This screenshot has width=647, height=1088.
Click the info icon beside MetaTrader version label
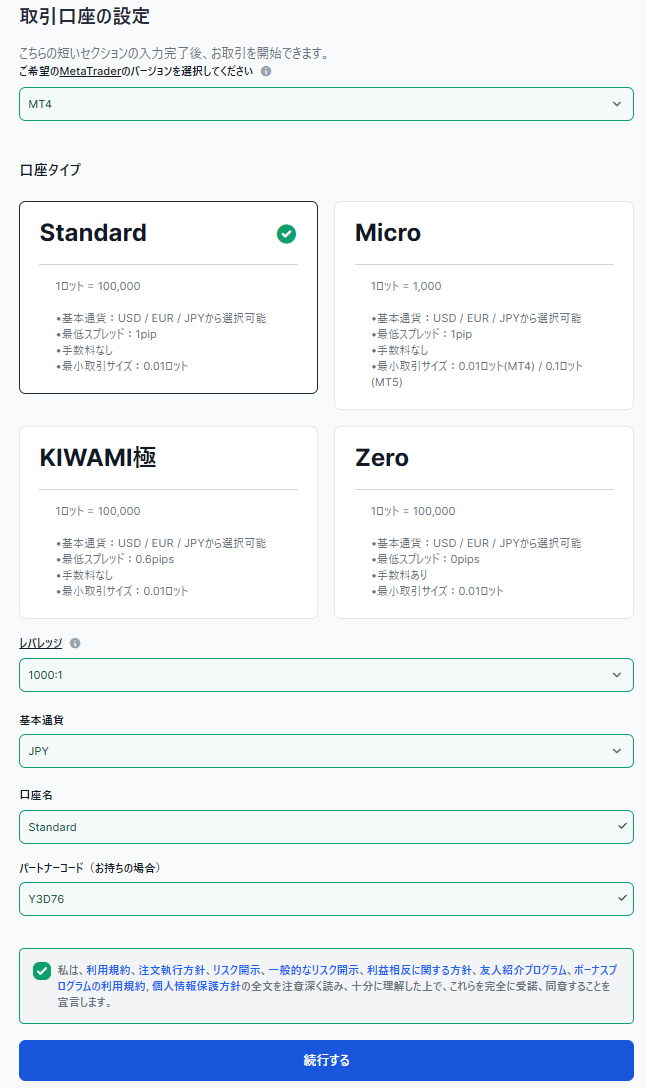(266, 71)
